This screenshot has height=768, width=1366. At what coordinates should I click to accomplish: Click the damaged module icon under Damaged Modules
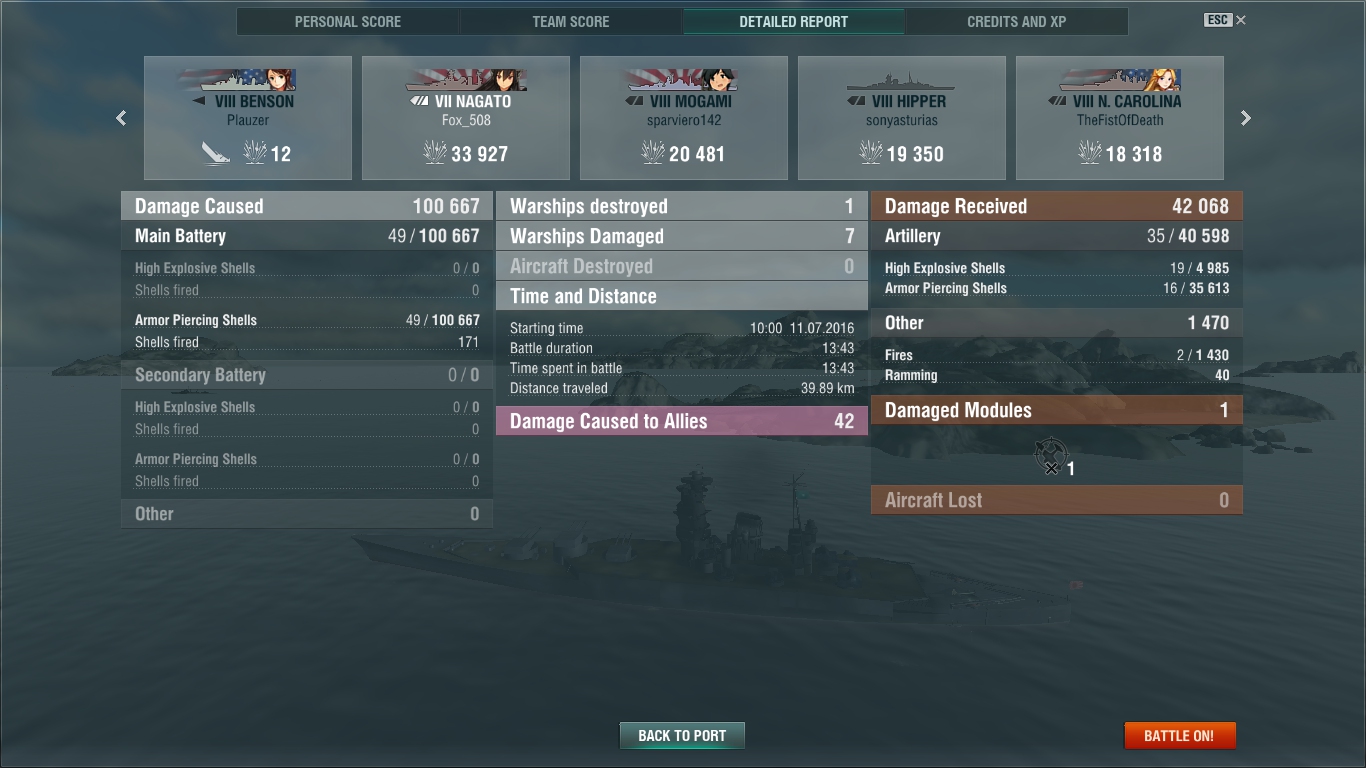coord(1051,455)
